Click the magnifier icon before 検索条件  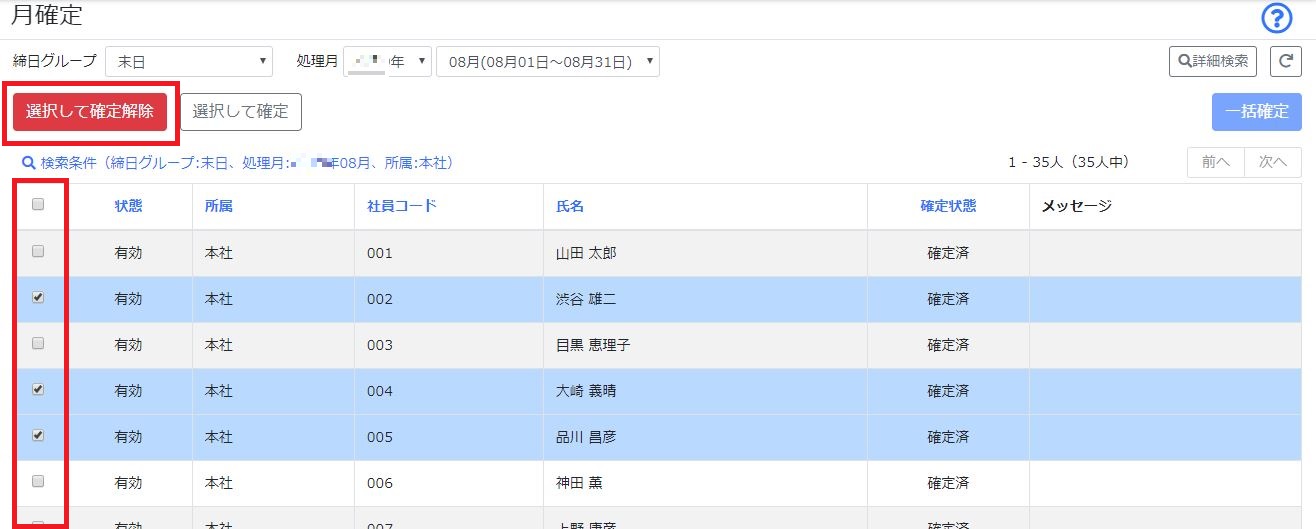pos(29,162)
